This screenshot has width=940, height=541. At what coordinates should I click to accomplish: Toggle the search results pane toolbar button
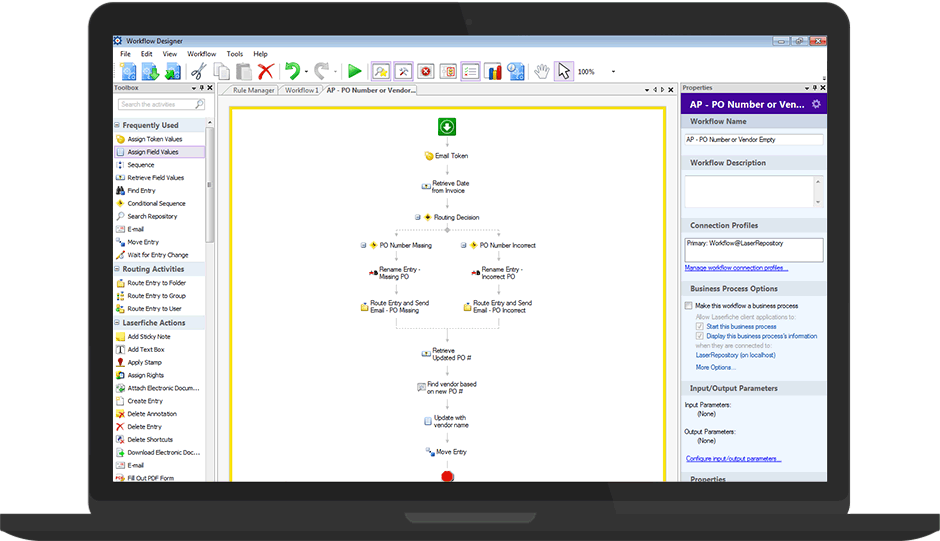click(381, 71)
